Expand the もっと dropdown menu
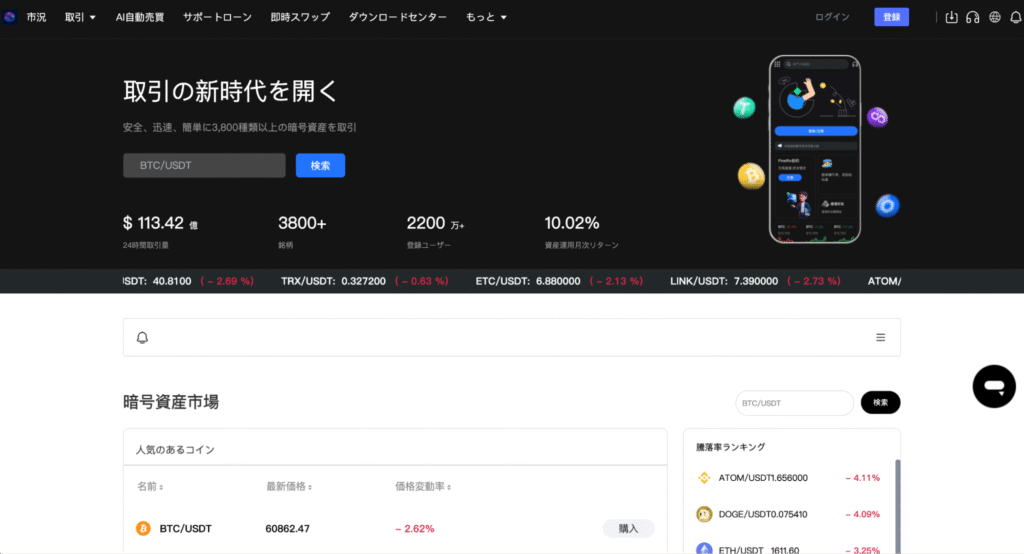Image resolution: width=1024 pixels, height=554 pixels. click(487, 18)
